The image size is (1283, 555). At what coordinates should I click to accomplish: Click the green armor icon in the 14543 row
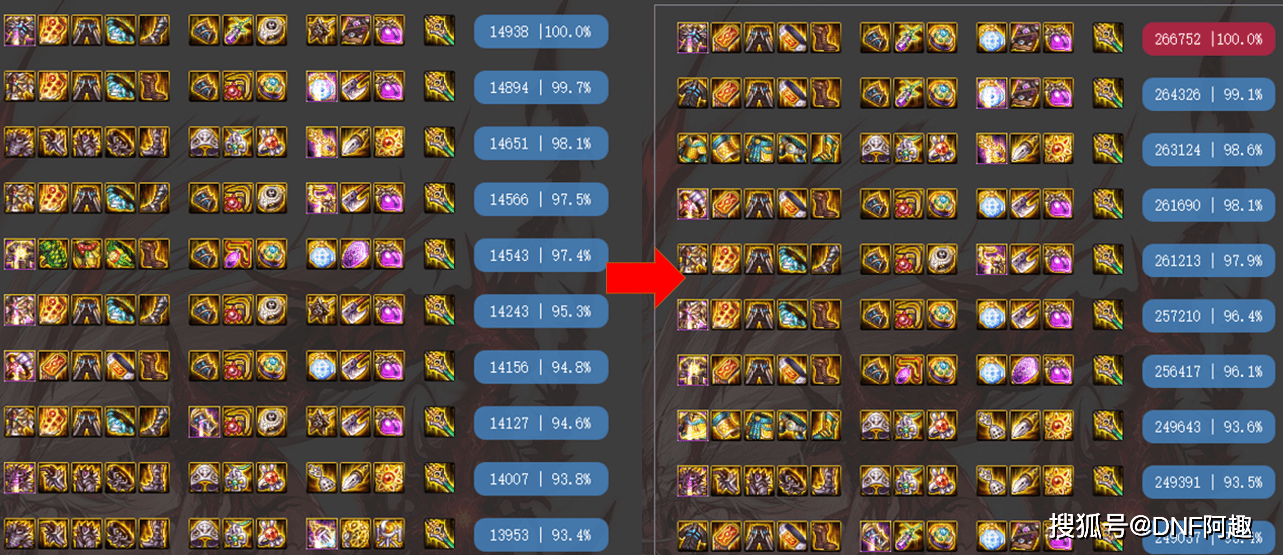(54, 254)
